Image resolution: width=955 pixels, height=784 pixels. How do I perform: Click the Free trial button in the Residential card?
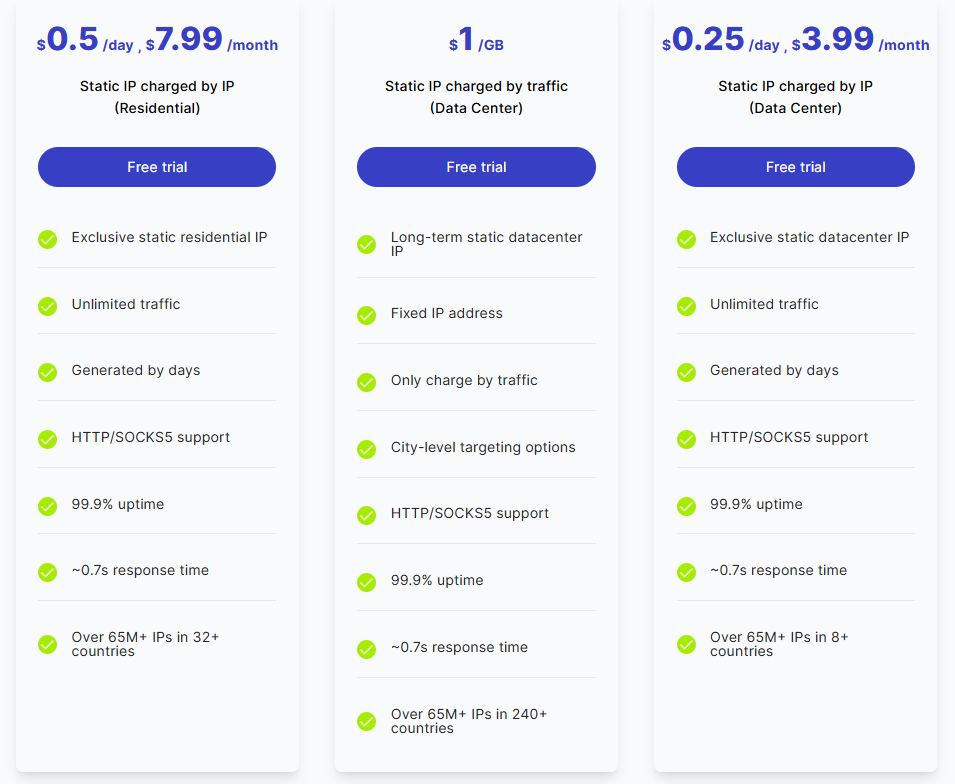[x=157, y=167]
